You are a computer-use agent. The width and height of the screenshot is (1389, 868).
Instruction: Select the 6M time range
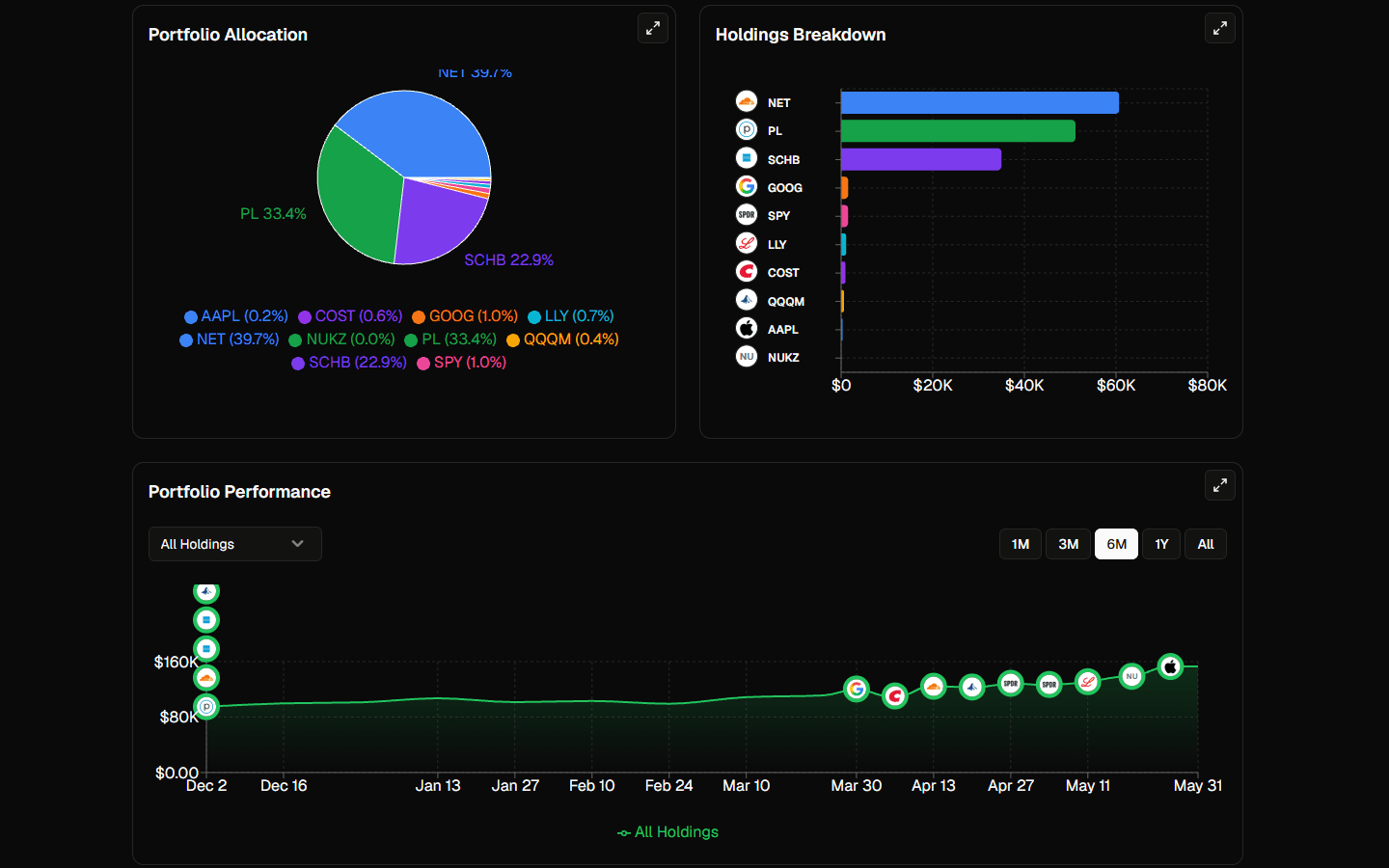1116,544
